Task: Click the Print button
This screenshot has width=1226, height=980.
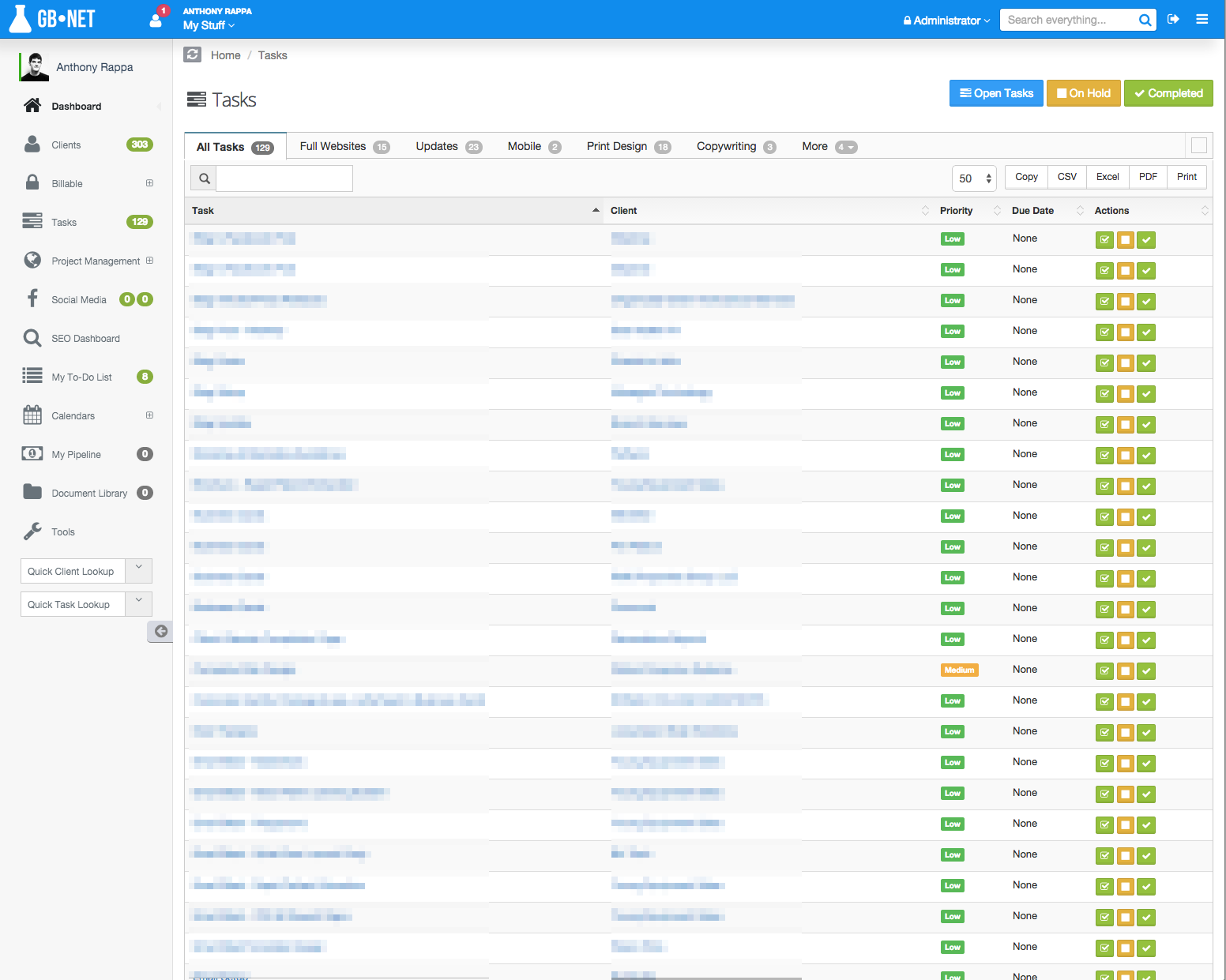Action: tap(1187, 177)
